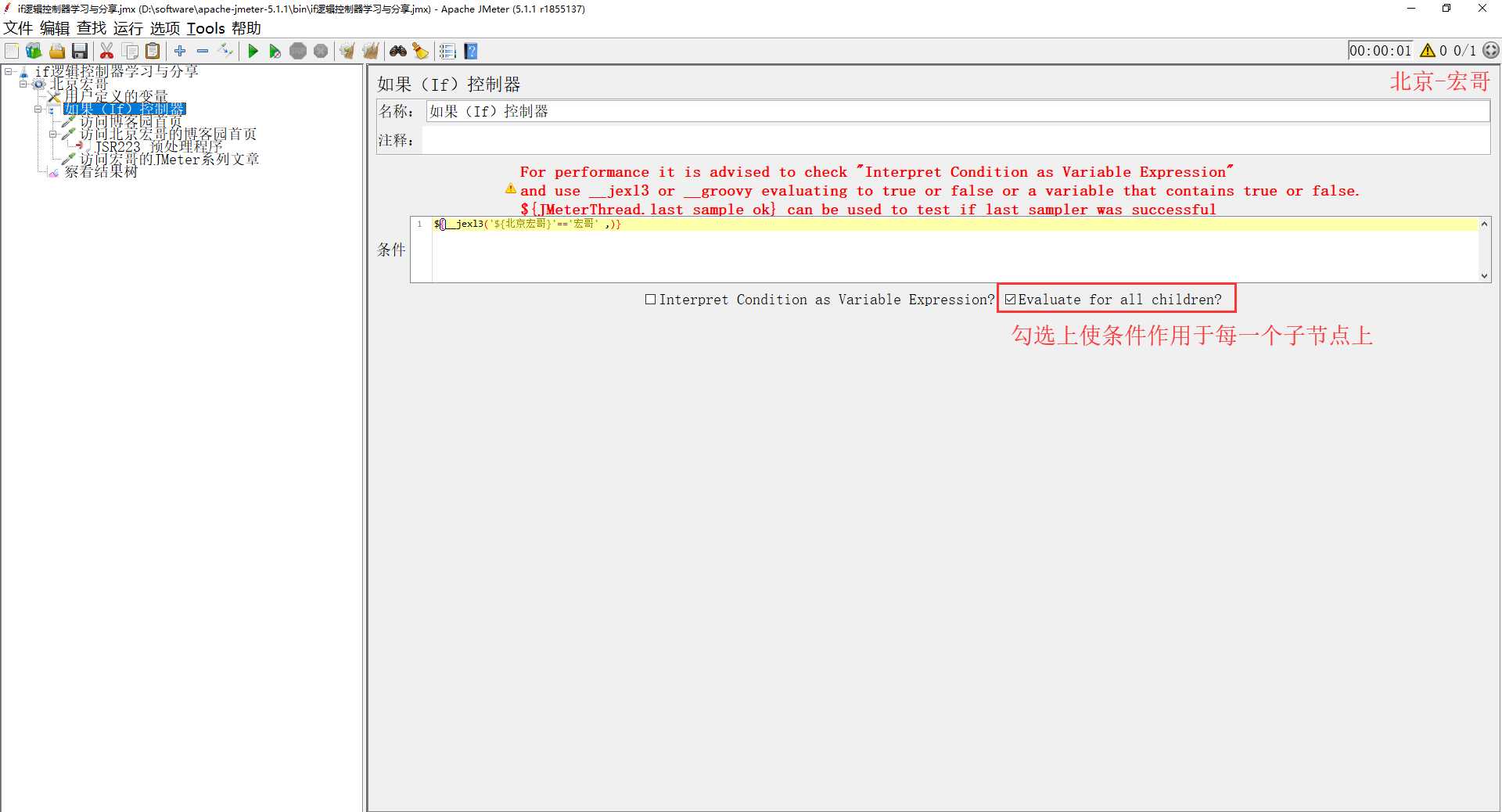The image size is (1502, 812).
Task: Click the warning triangle log indicator
Action: pyautogui.click(x=1428, y=50)
